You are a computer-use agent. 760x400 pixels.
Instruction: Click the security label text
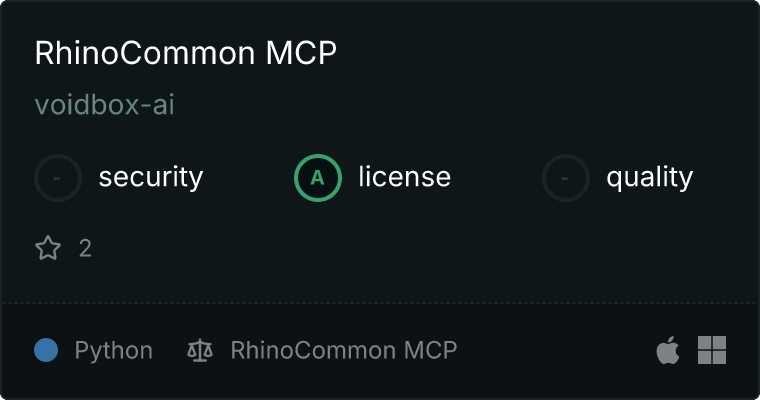pos(151,177)
